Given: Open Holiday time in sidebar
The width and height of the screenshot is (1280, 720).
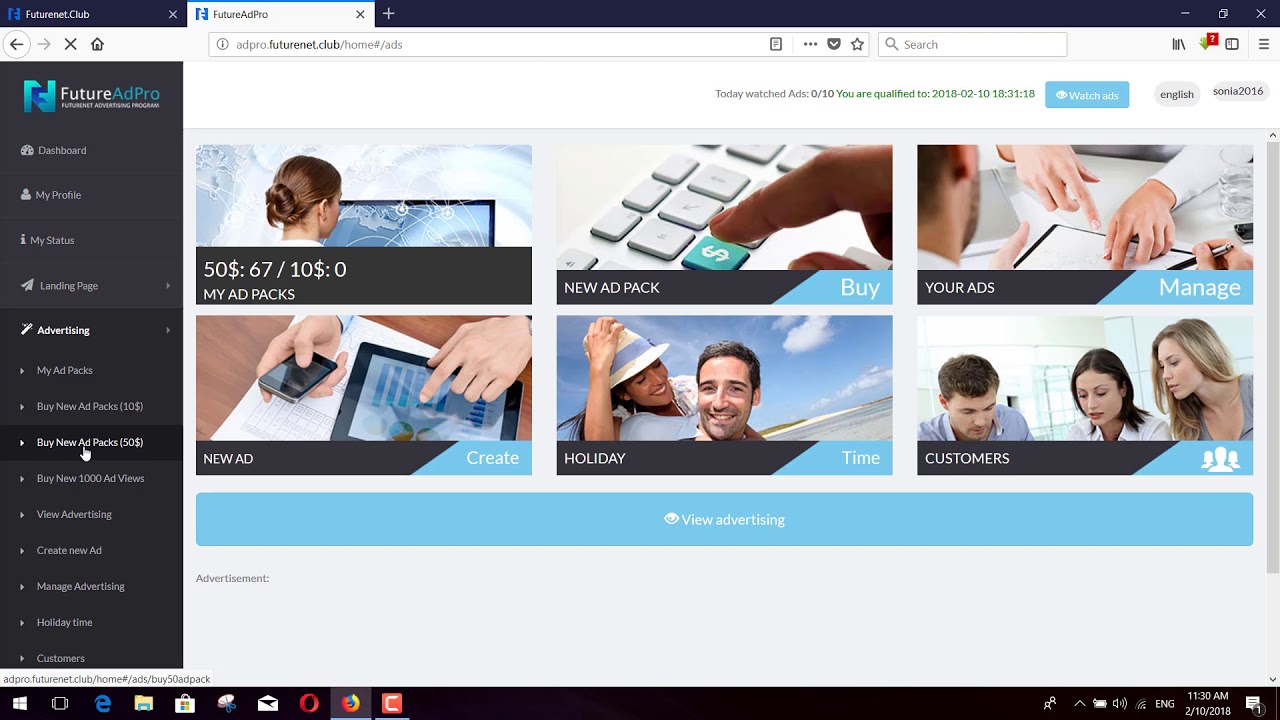Looking at the screenshot, I should tap(64, 622).
